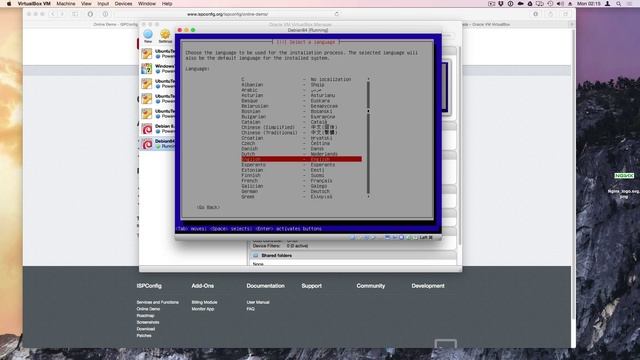Click the Safari forward button
Screen dimensions: 640x360
(62, 14)
